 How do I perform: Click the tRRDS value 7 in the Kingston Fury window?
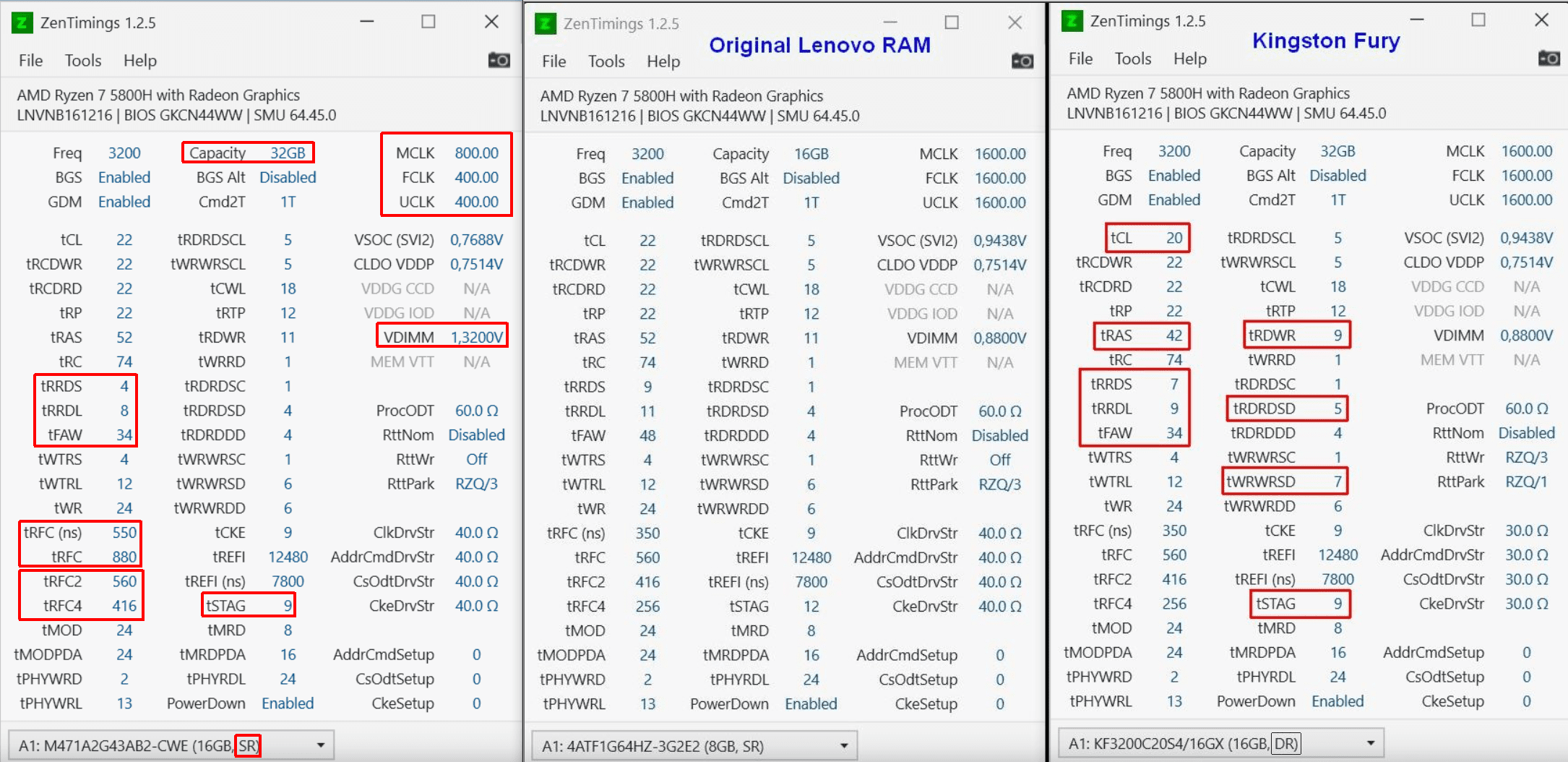(1174, 384)
